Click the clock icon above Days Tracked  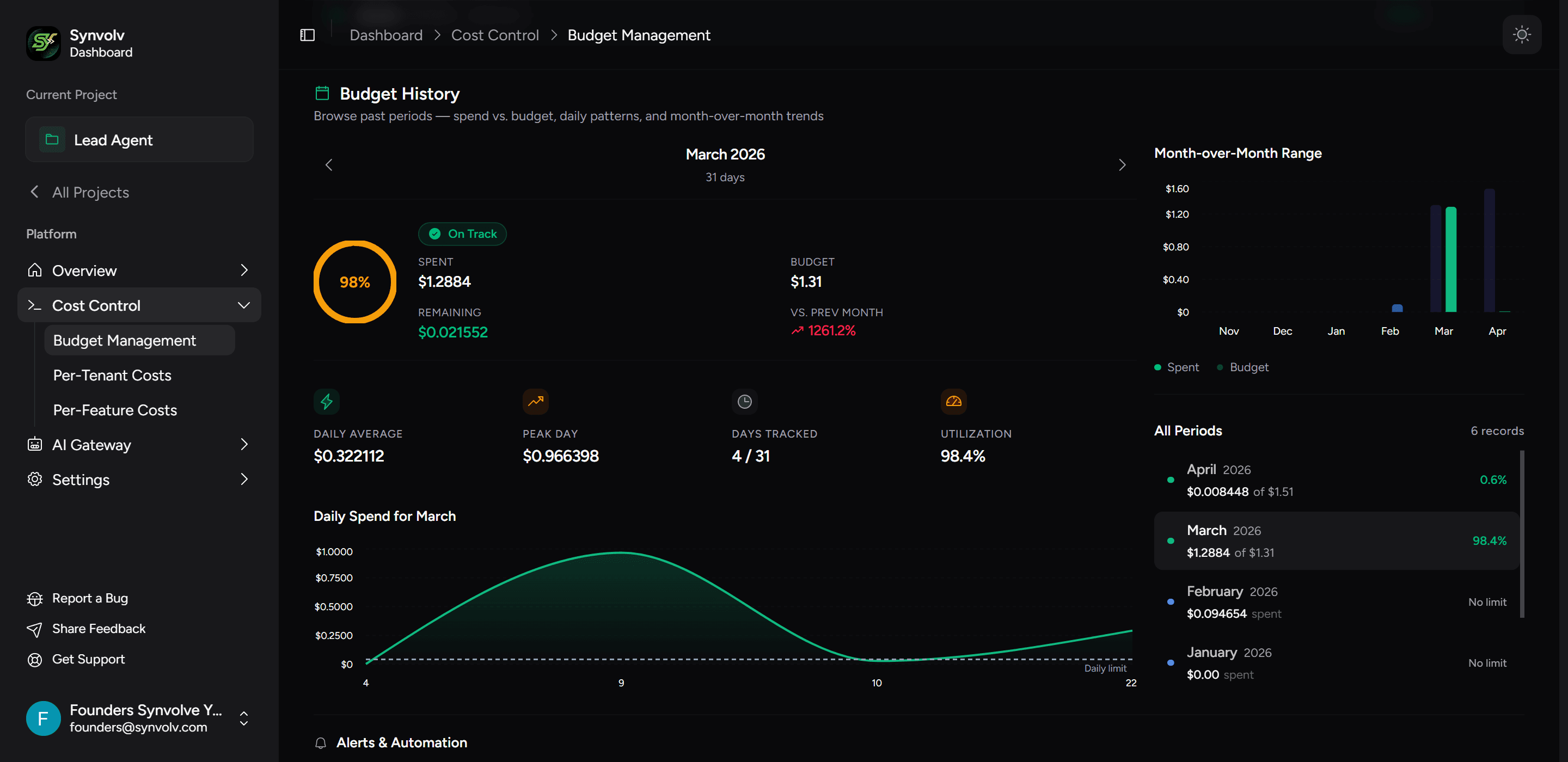744,402
